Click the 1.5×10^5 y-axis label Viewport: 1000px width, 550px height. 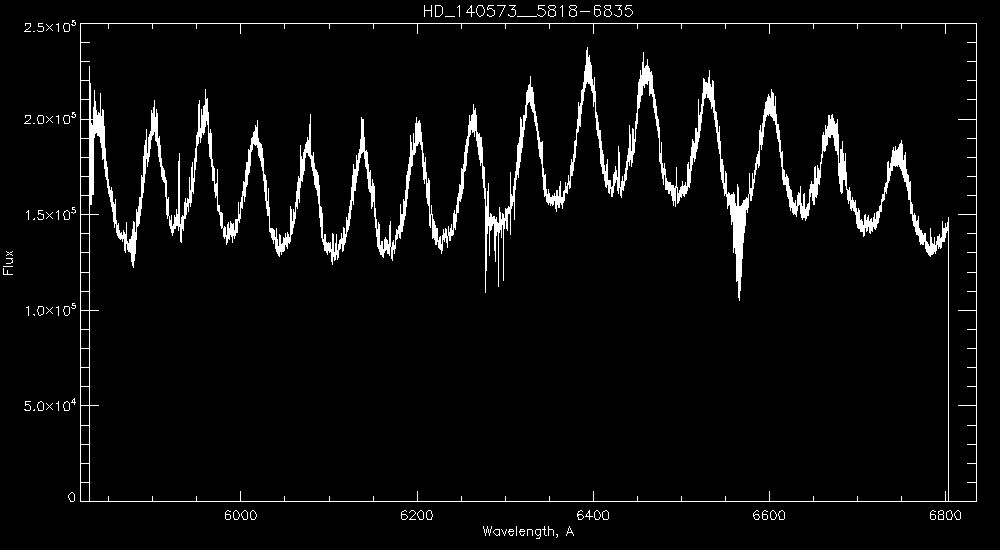50,214
